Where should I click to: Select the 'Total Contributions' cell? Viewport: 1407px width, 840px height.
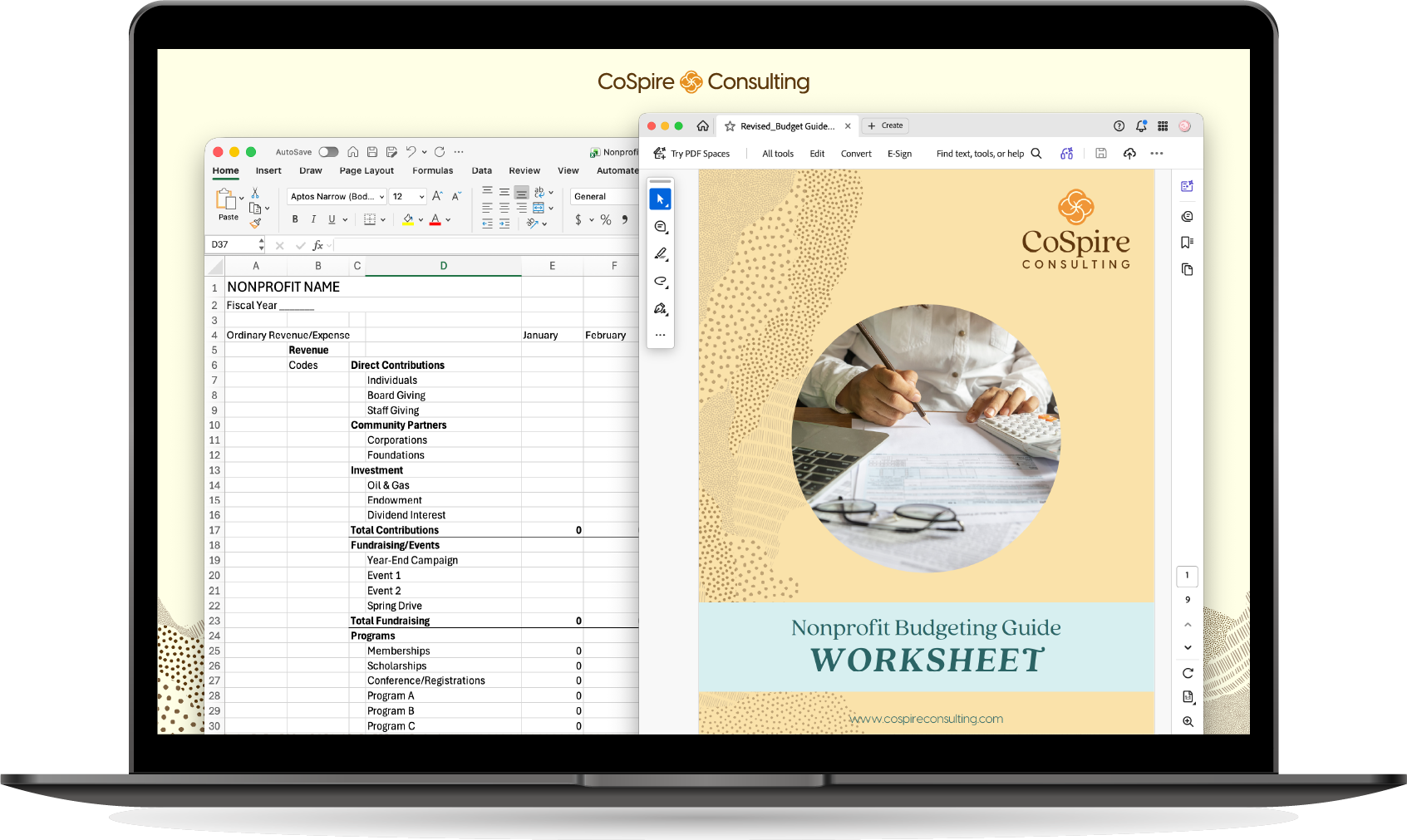coord(394,530)
